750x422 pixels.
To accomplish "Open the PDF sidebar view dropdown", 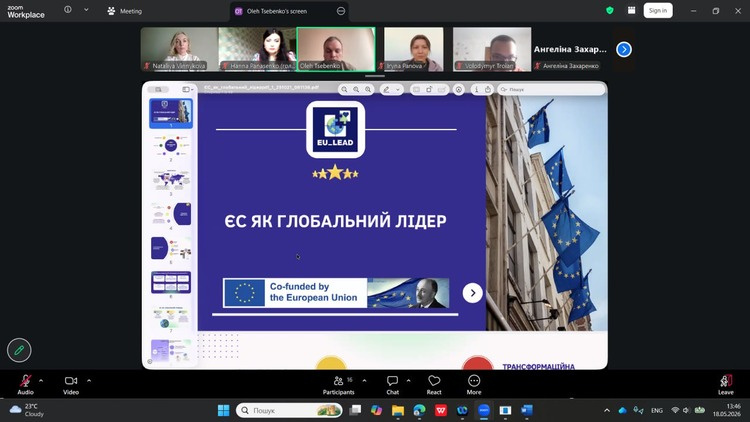I will coord(188,89).
